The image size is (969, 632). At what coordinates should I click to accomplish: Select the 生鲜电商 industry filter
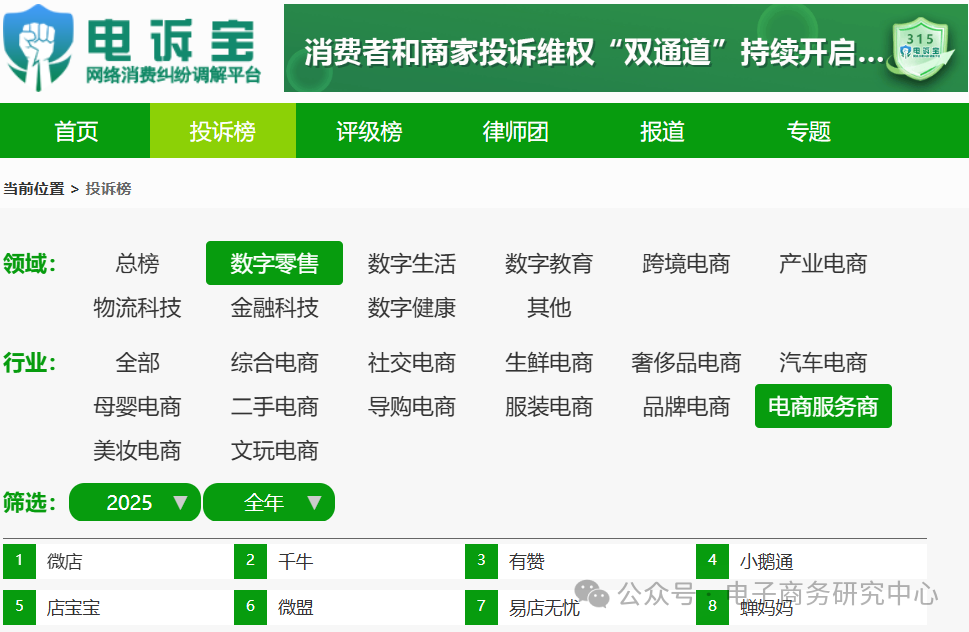[548, 362]
